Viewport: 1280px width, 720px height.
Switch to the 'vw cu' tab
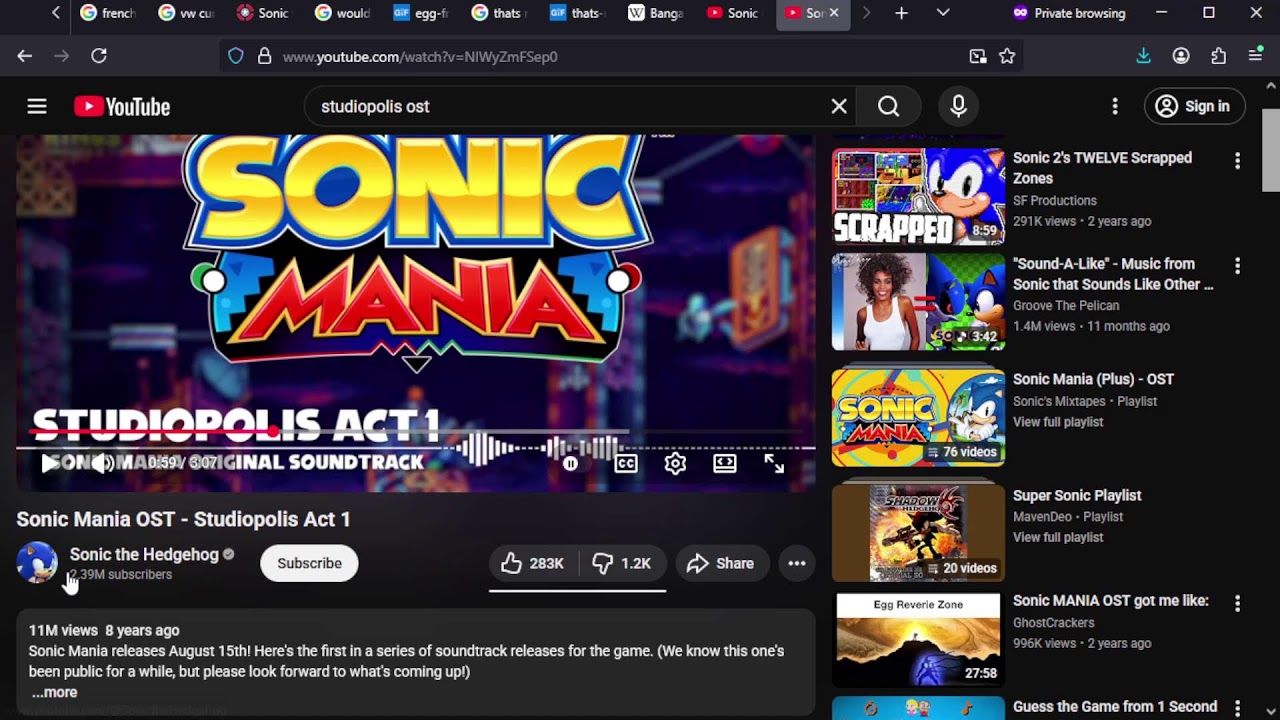tap(186, 13)
